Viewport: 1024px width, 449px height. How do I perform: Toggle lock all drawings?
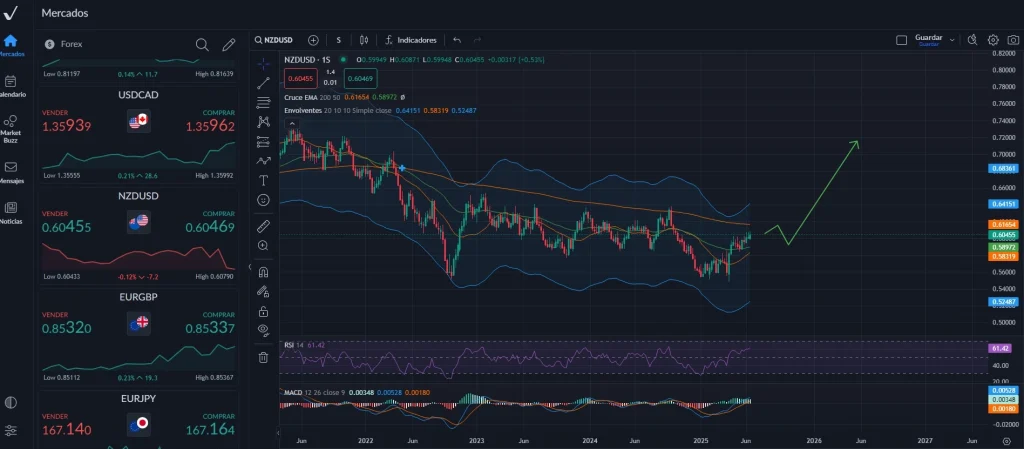click(x=263, y=311)
